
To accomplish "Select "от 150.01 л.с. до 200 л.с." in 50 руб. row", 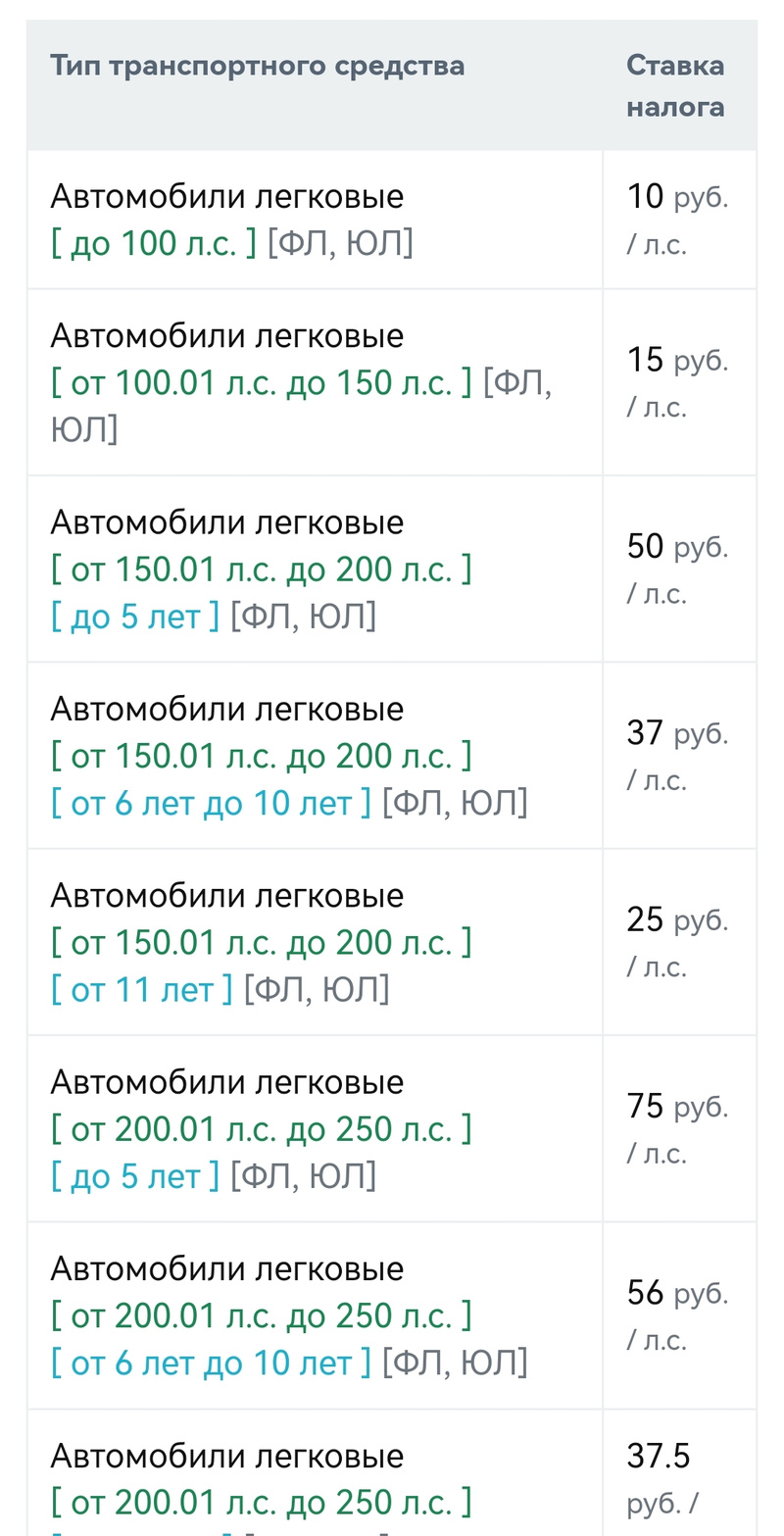I will (262, 569).
